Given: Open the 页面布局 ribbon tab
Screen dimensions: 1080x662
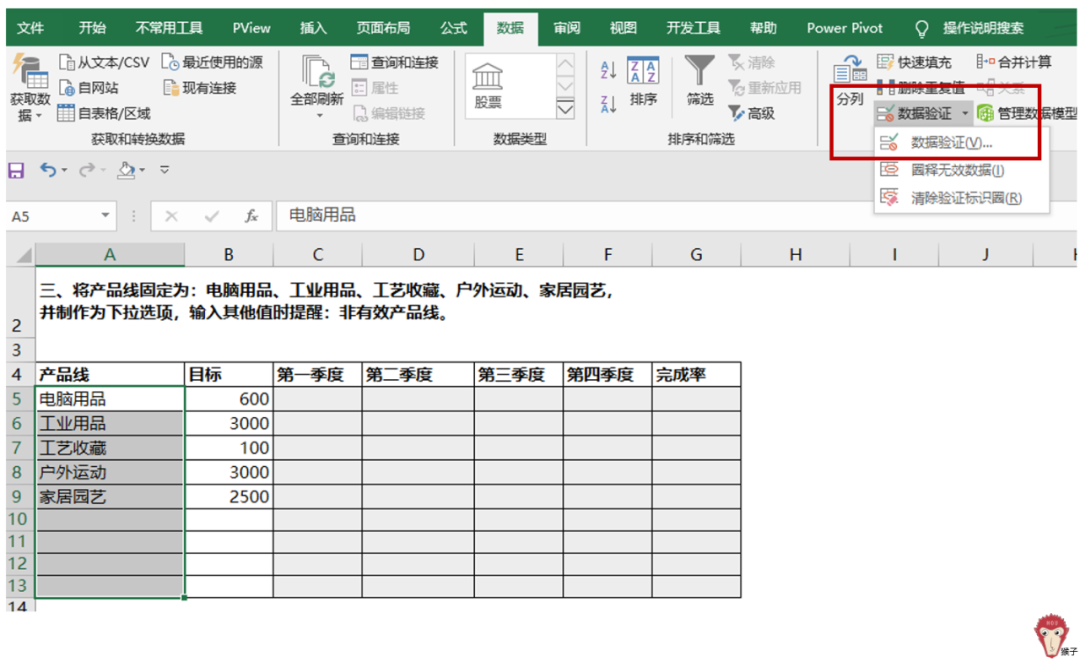Looking at the screenshot, I should (x=383, y=28).
